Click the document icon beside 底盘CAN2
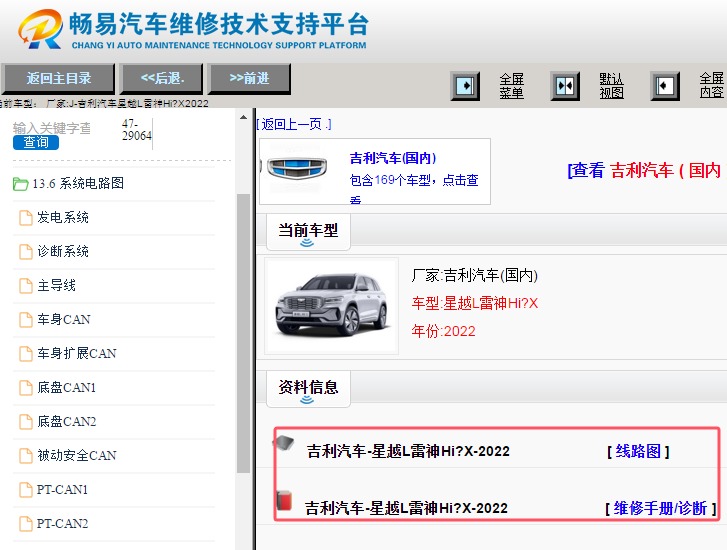Screen dimensions: 727x550 [26, 422]
